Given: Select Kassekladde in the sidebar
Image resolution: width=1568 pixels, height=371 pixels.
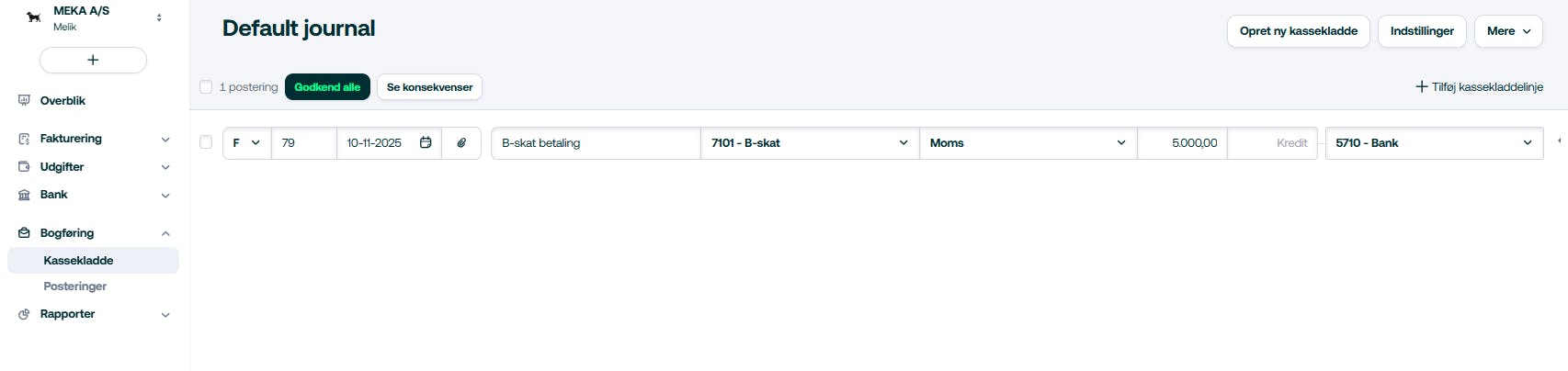Looking at the screenshot, I should coord(78,261).
